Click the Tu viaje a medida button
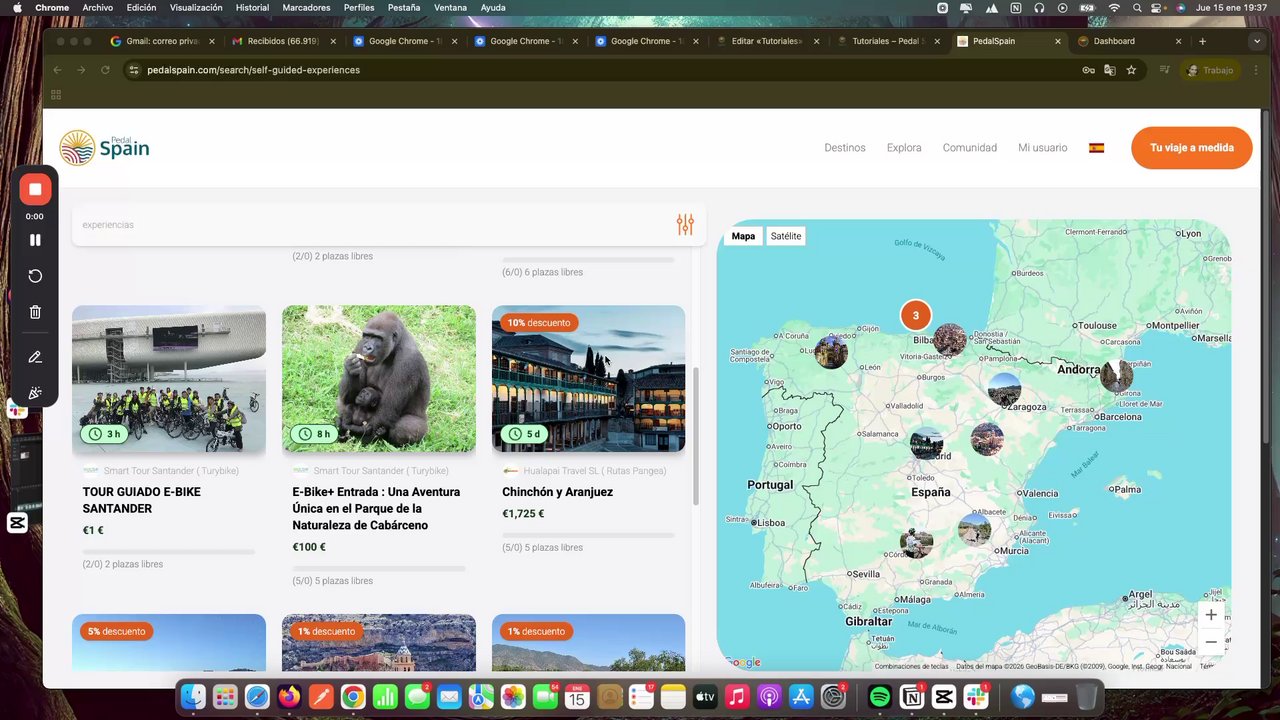Viewport: 1280px width, 720px height. [1192, 148]
